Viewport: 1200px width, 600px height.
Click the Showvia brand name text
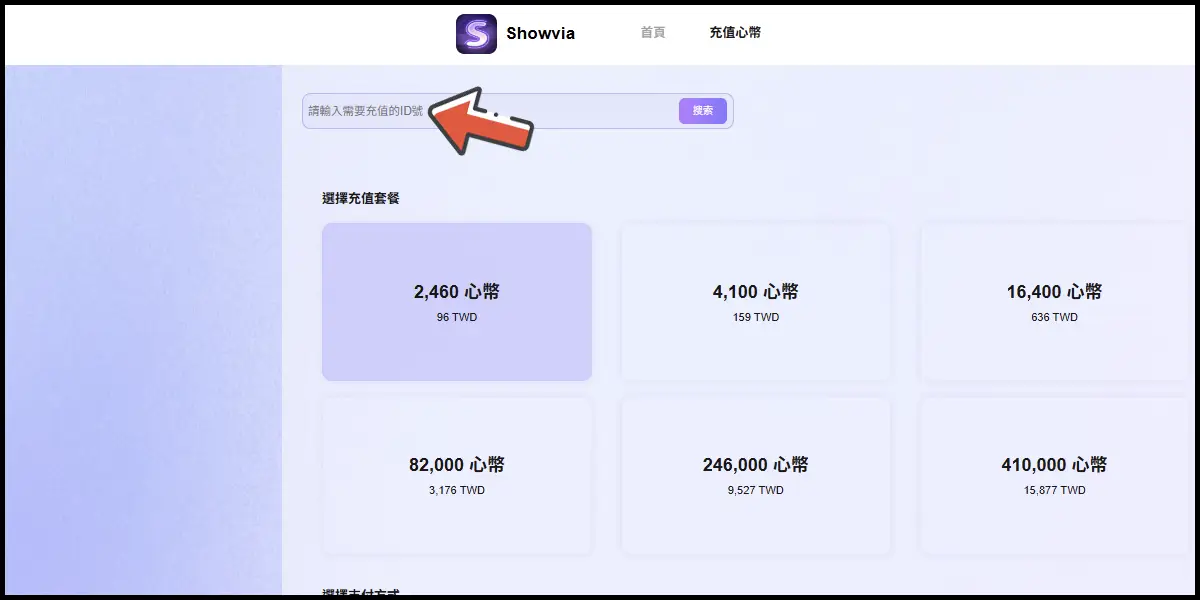(x=540, y=33)
